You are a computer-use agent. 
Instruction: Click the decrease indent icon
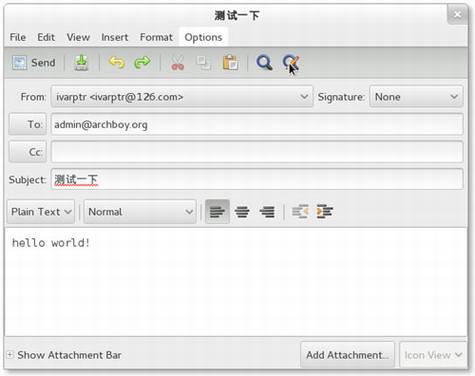tap(300, 212)
